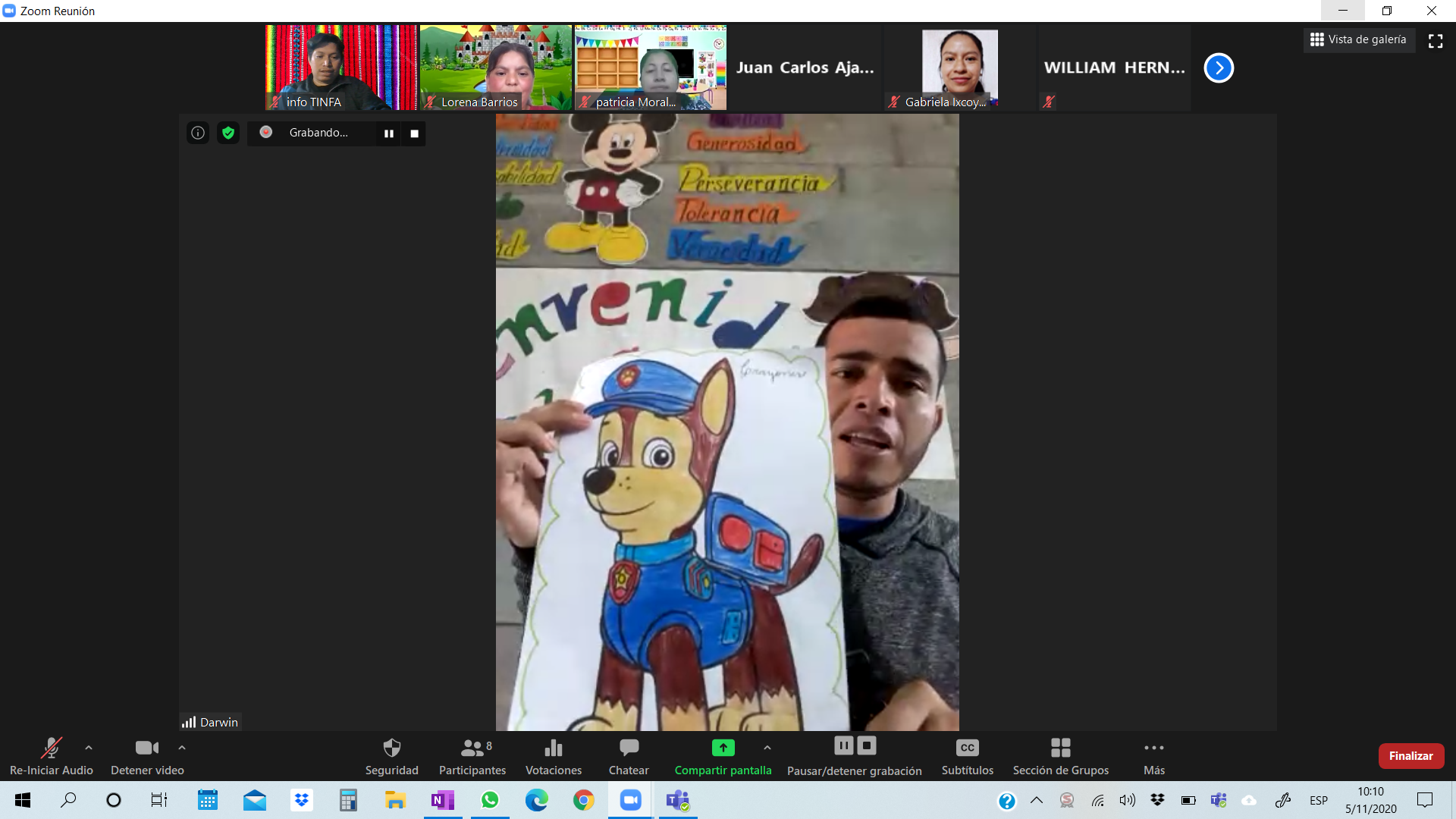Show next participants with blue arrow
Screen dimensions: 1456x819
coord(1219,67)
